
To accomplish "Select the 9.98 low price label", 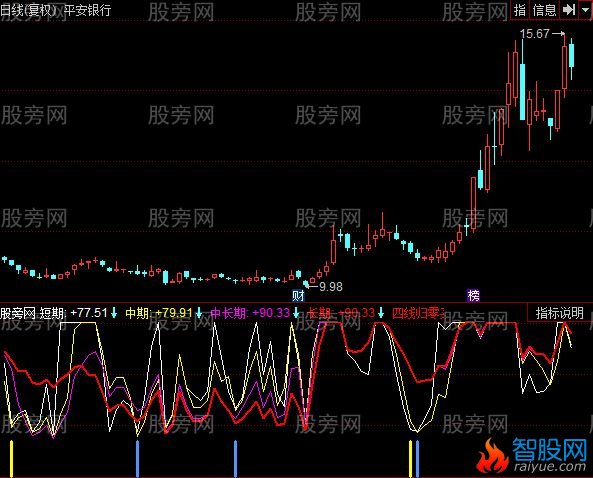I will 331,287.
